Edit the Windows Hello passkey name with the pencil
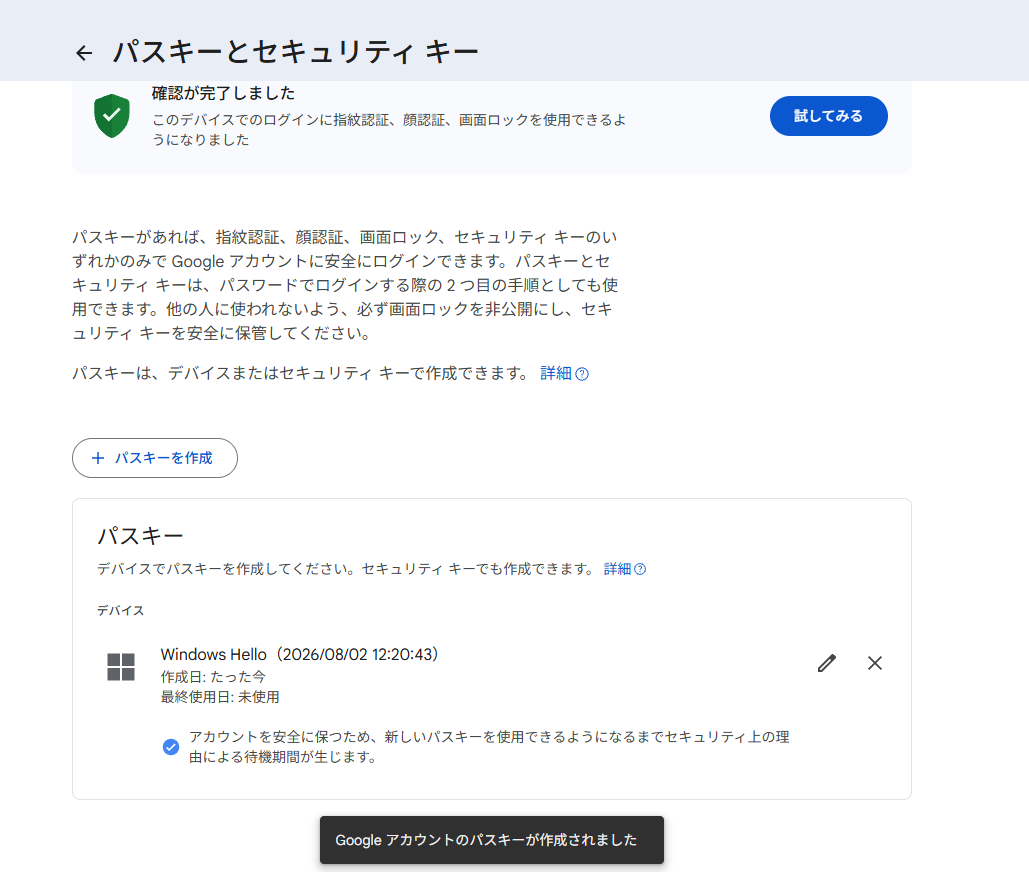This screenshot has width=1029, height=872. click(827, 663)
